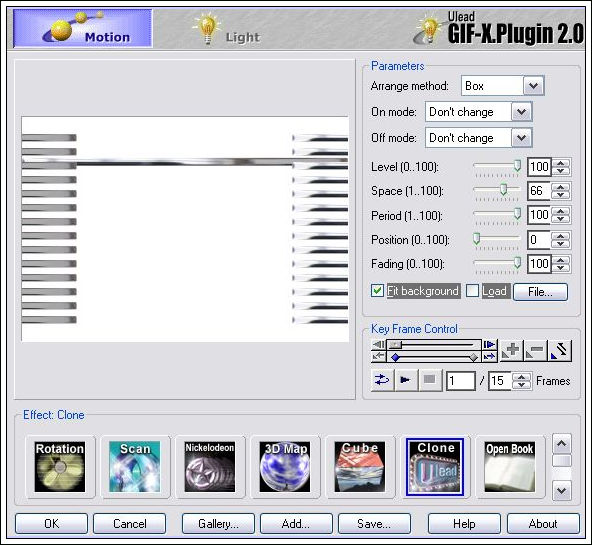Click the add key frame plus icon
The image size is (592, 545).
(512, 351)
